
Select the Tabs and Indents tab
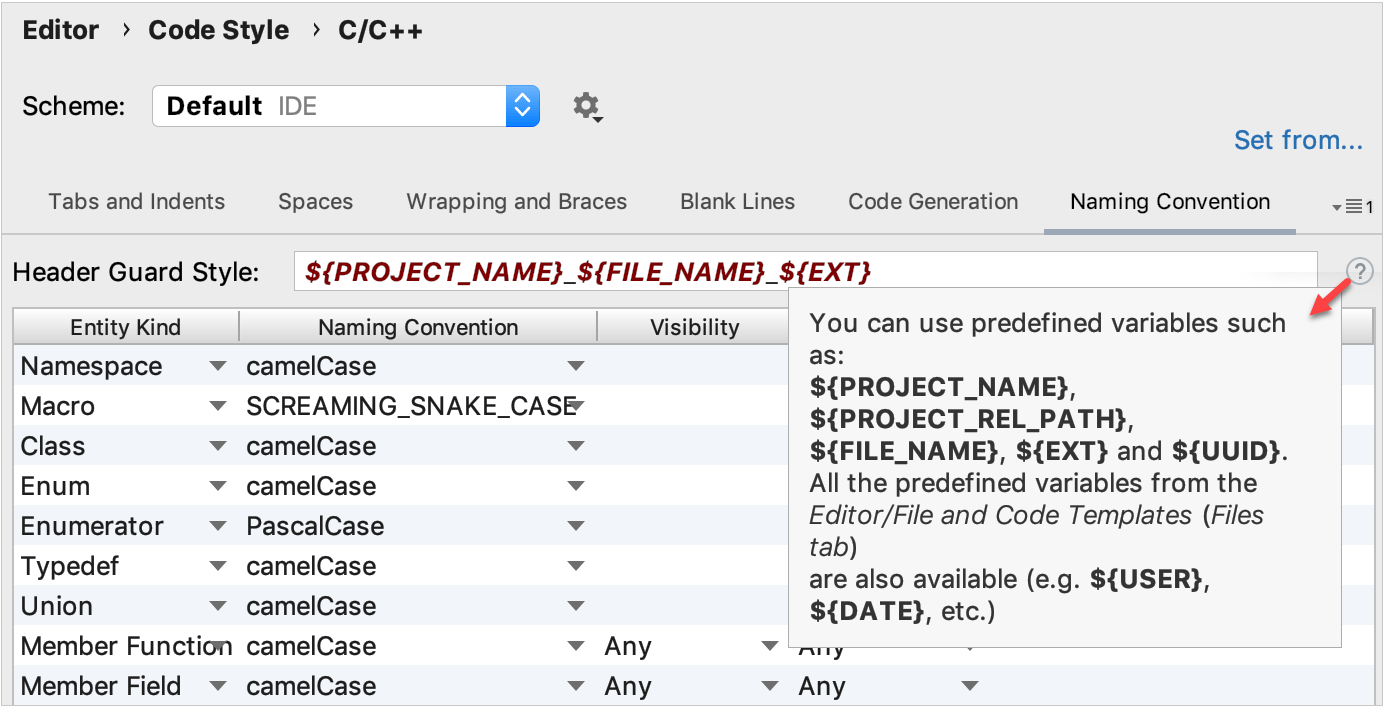(136, 201)
